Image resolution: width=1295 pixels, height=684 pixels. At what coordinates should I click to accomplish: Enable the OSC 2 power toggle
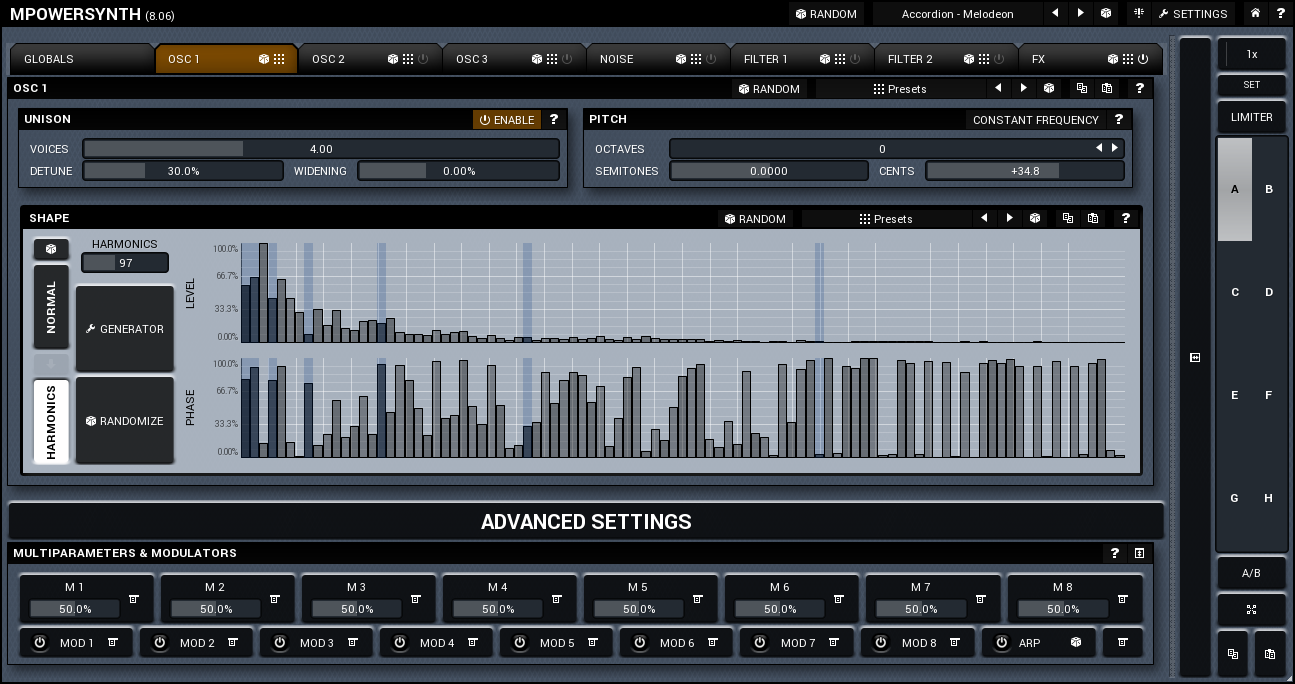[423, 59]
